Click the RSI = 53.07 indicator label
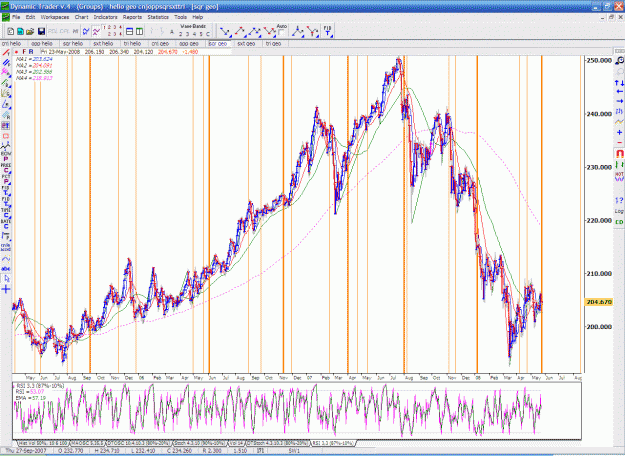Image resolution: width=625 pixels, height=456 pixels. tap(30, 392)
